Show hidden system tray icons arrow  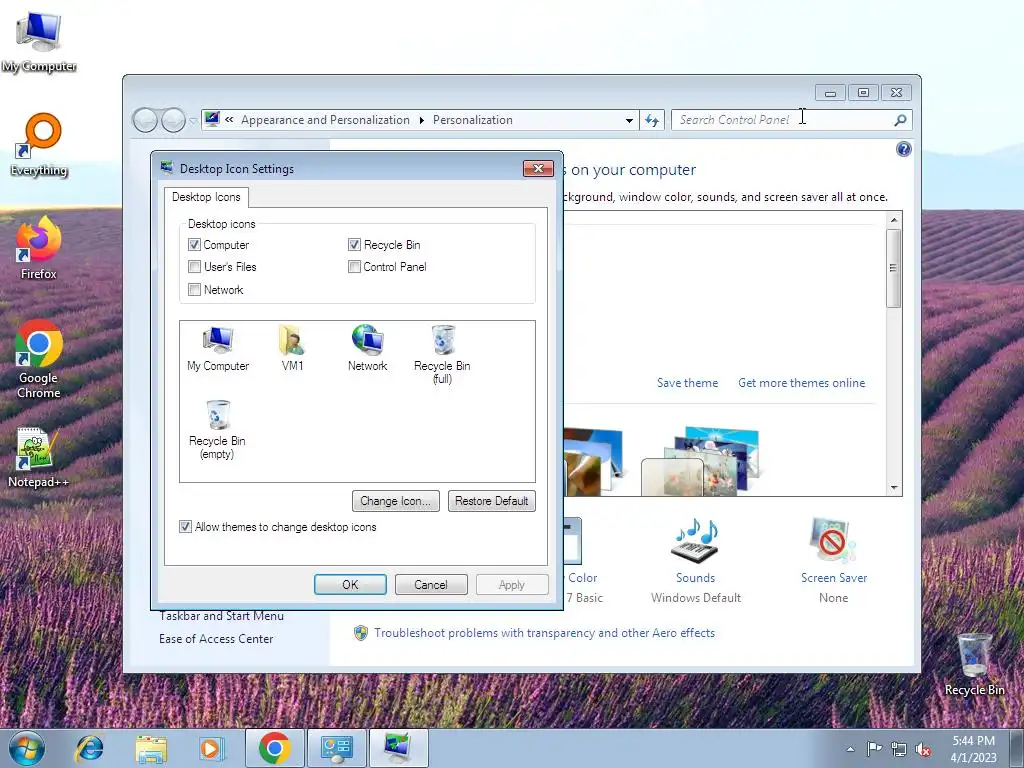pyautogui.click(x=850, y=749)
